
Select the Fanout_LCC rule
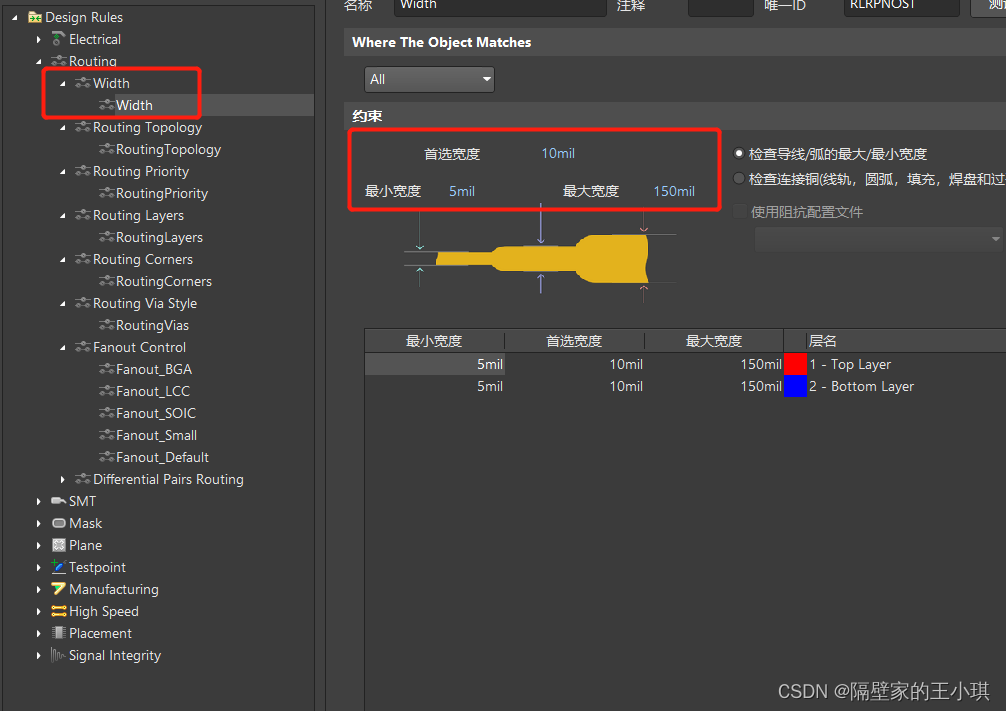click(153, 391)
